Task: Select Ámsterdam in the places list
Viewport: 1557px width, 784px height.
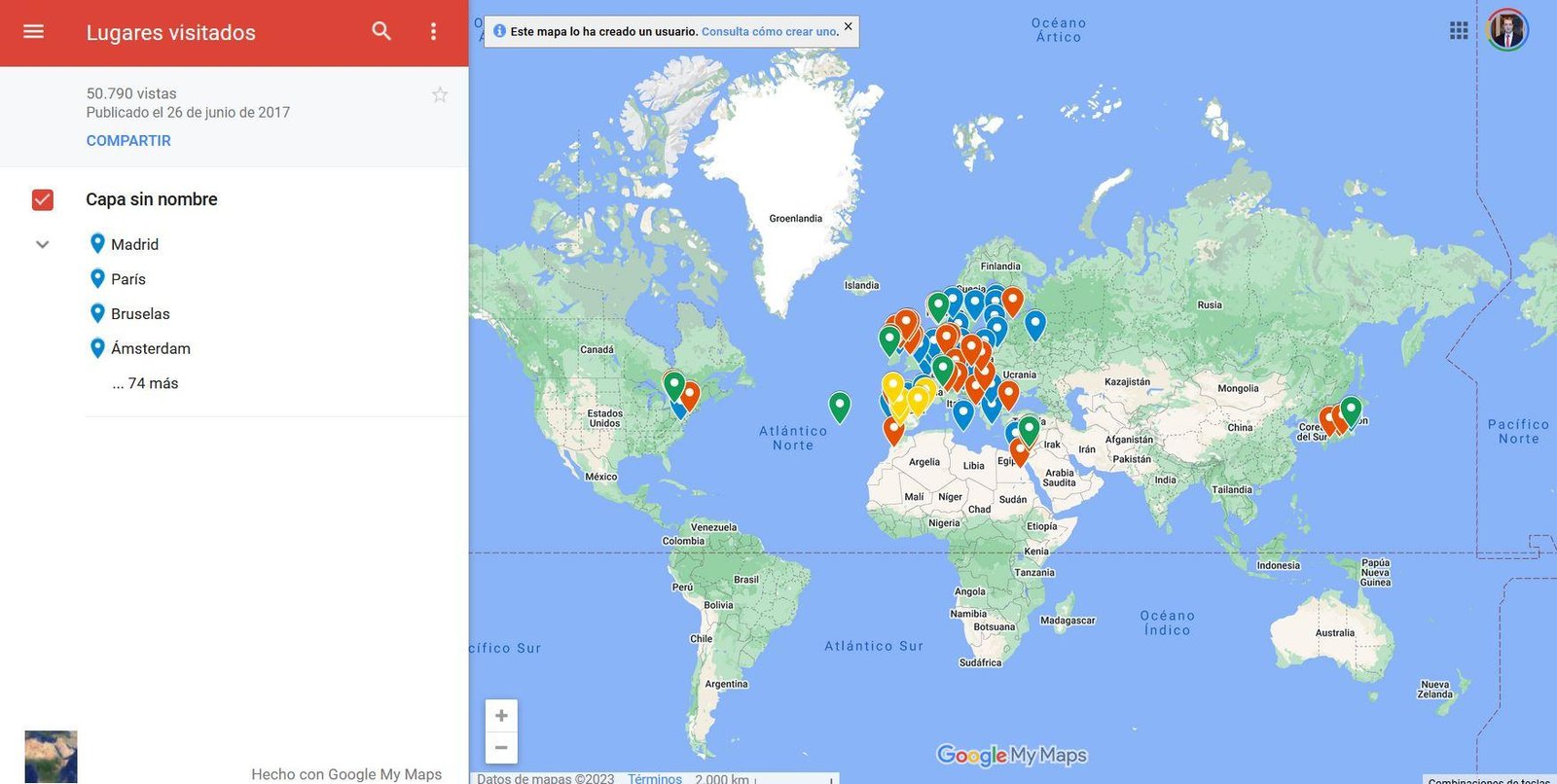Action: coord(150,348)
